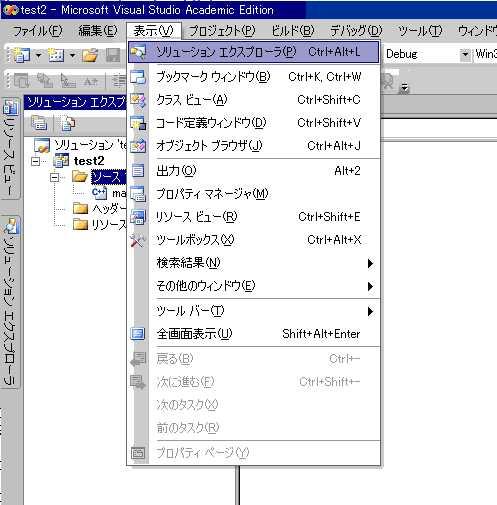Open オブジェクト ブラウザ(J) entry
Image resolution: width=497 pixels, height=505 pixels.
[254, 146]
